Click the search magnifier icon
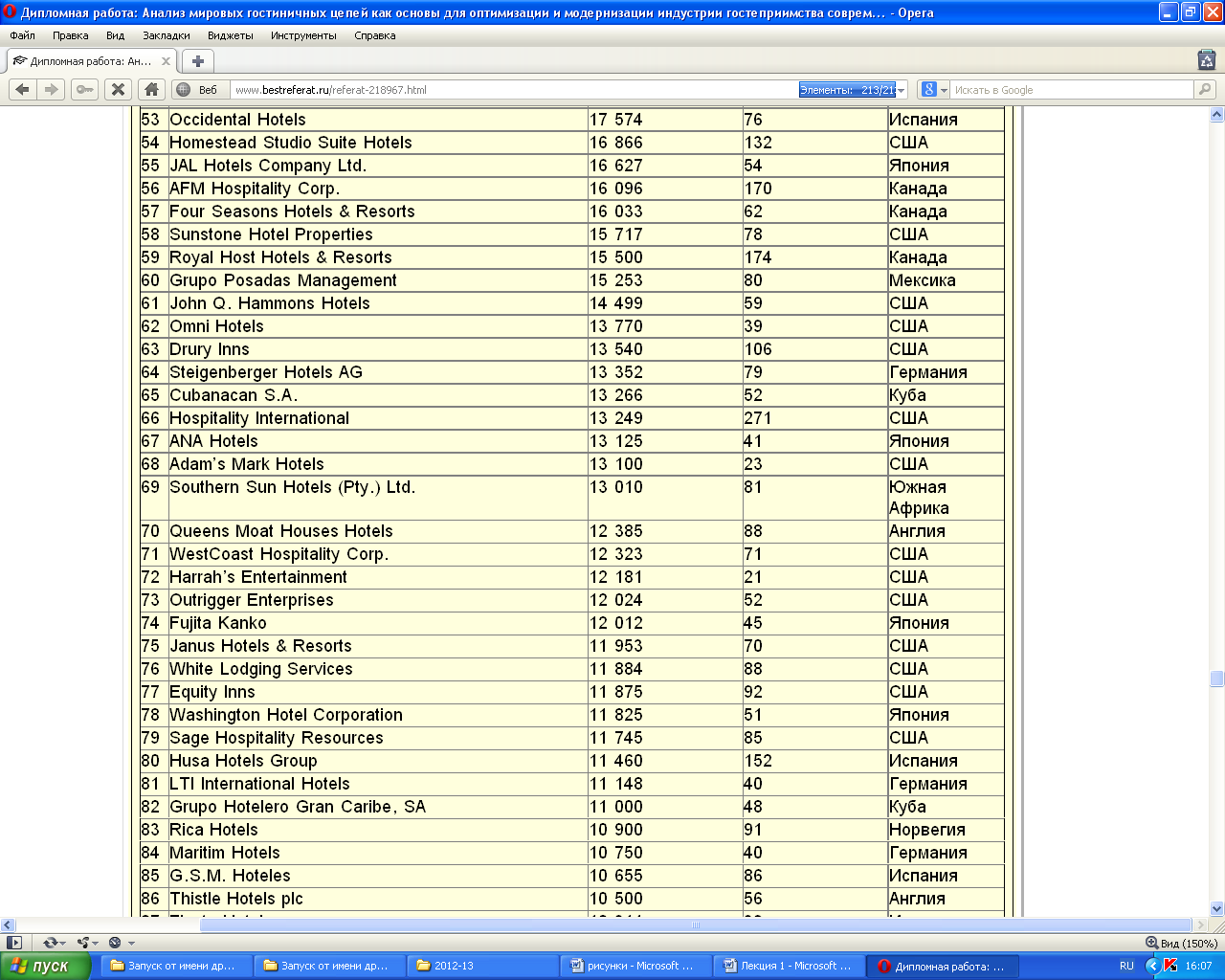 point(1205,90)
